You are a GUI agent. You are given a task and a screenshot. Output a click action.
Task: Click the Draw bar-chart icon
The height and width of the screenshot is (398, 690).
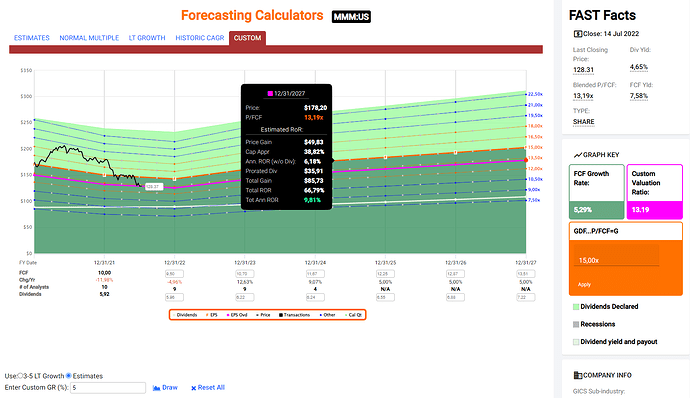click(156, 388)
